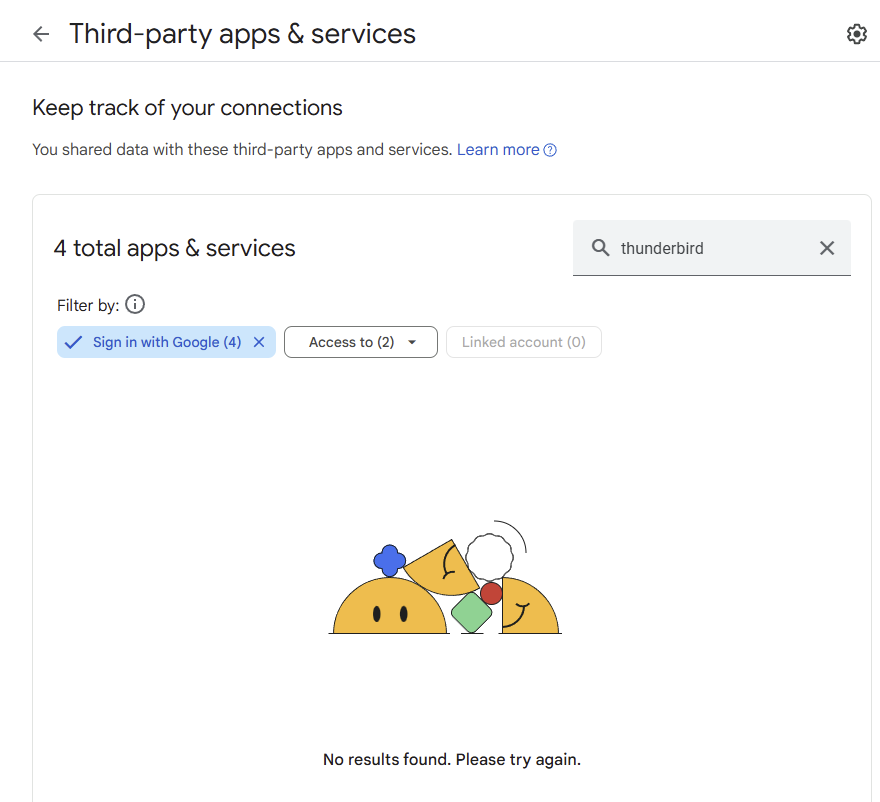880x802 pixels.
Task: Toggle the Linked account (0) filter chip
Action: (523, 342)
